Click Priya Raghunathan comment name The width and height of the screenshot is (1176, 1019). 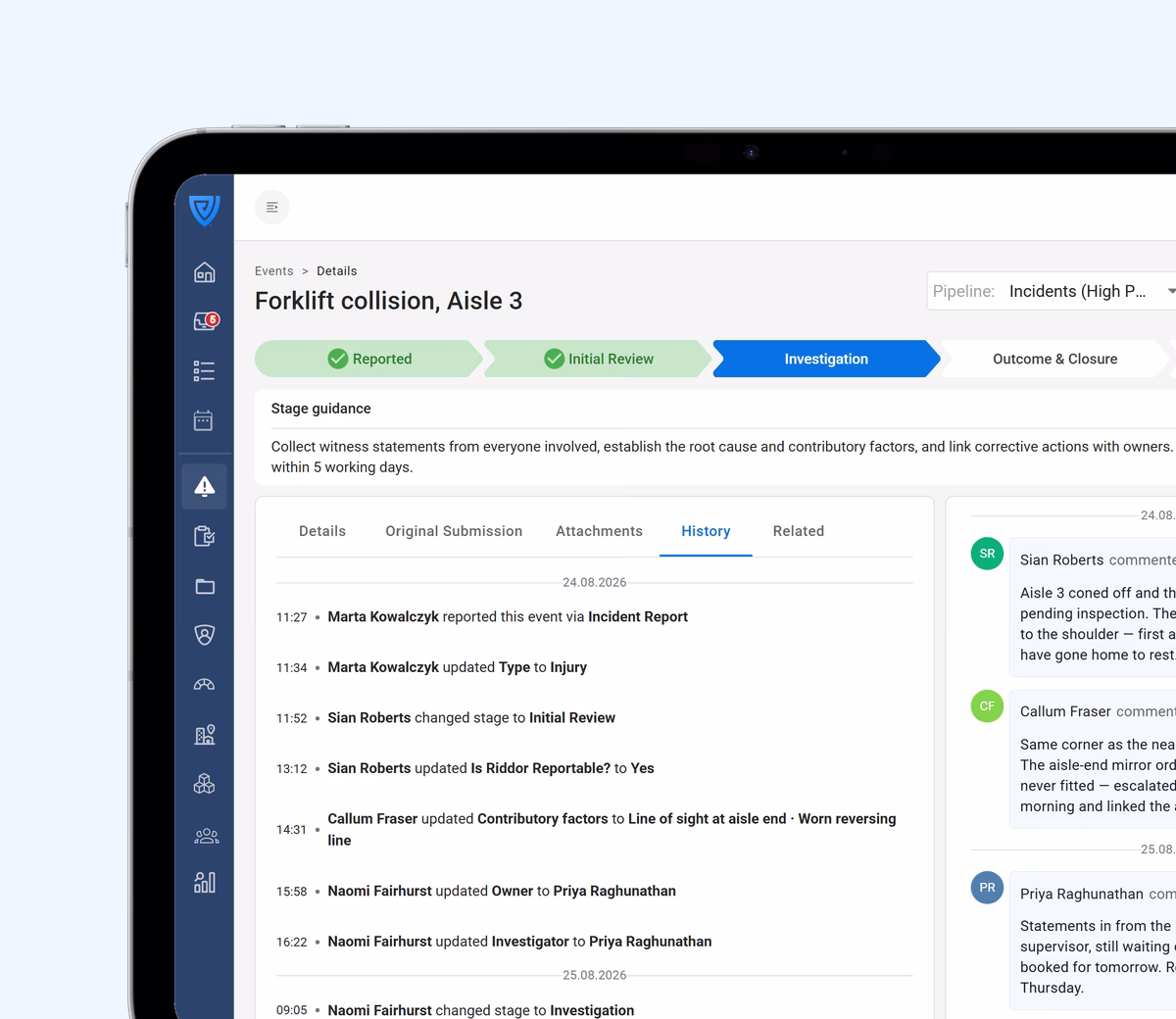1081,894
